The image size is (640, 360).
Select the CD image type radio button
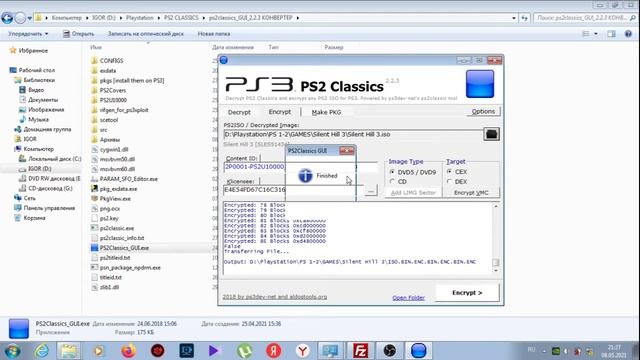pyautogui.click(x=398, y=182)
